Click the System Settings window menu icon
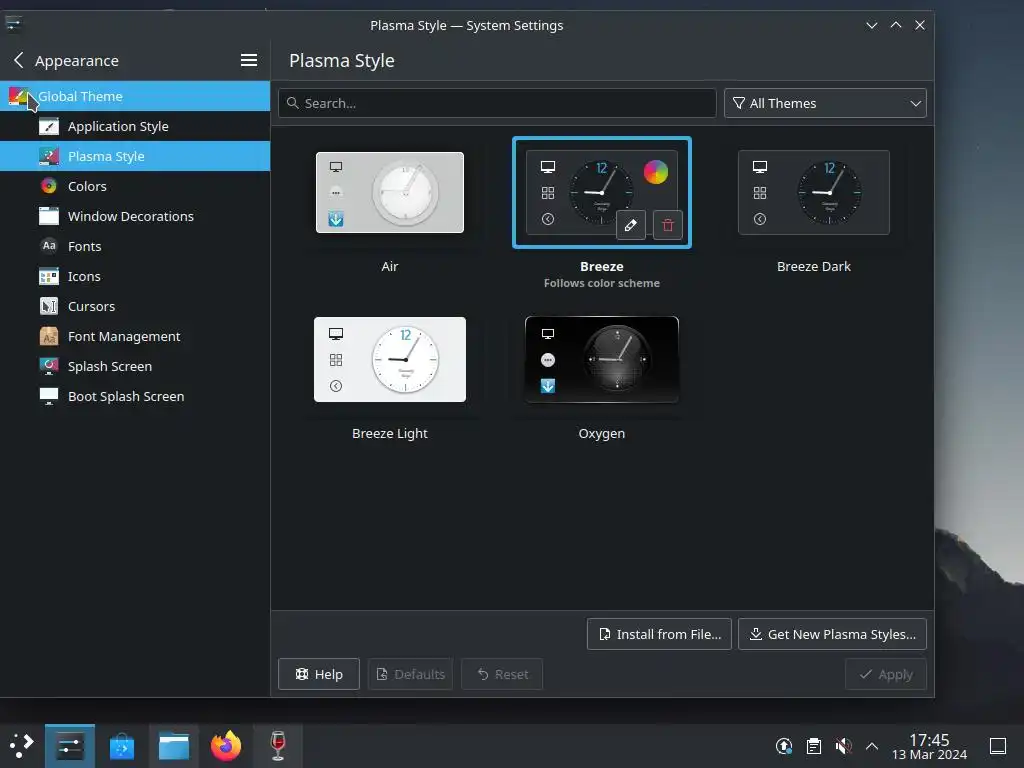The height and width of the screenshot is (768, 1024). coord(13,24)
